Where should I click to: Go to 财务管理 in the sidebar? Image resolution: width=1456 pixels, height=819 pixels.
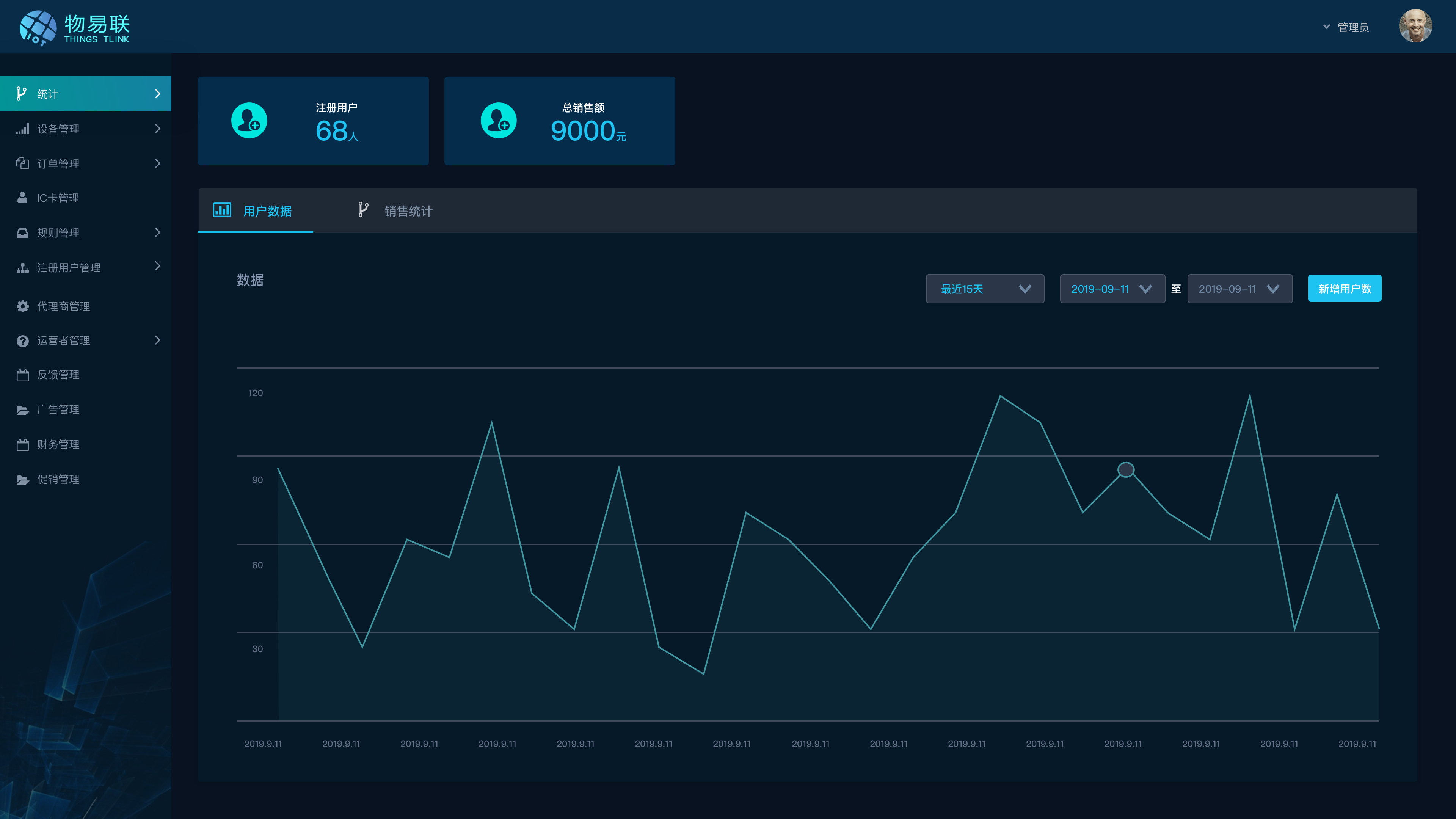(x=58, y=445)
